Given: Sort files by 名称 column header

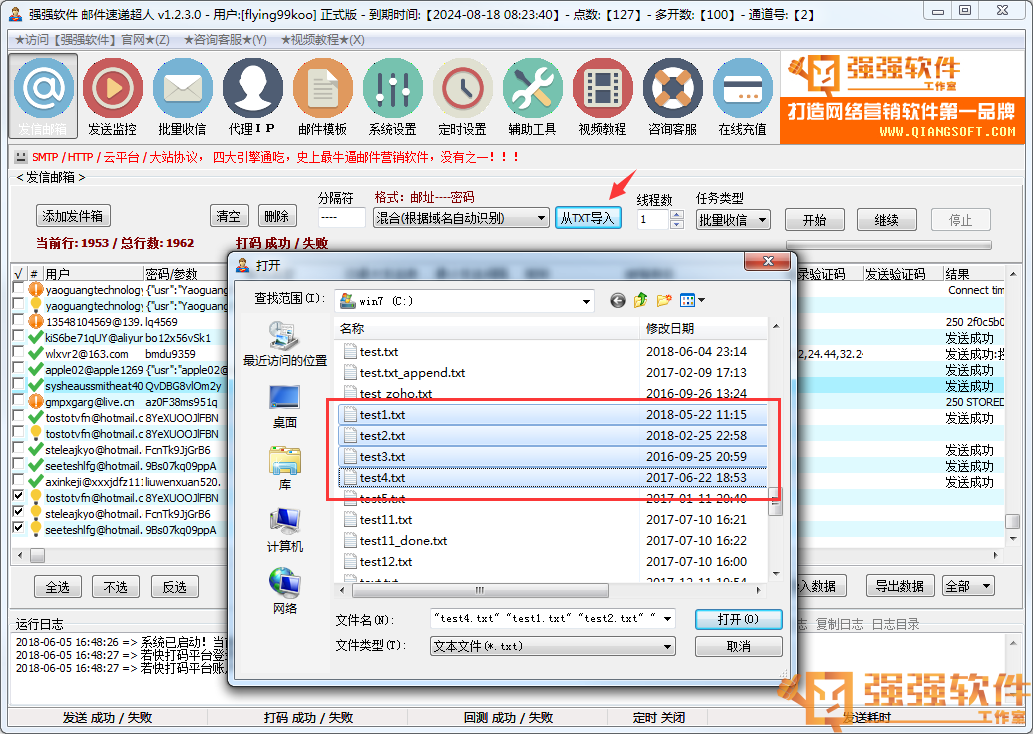Looking at the screenshot, I should point(487,329).
